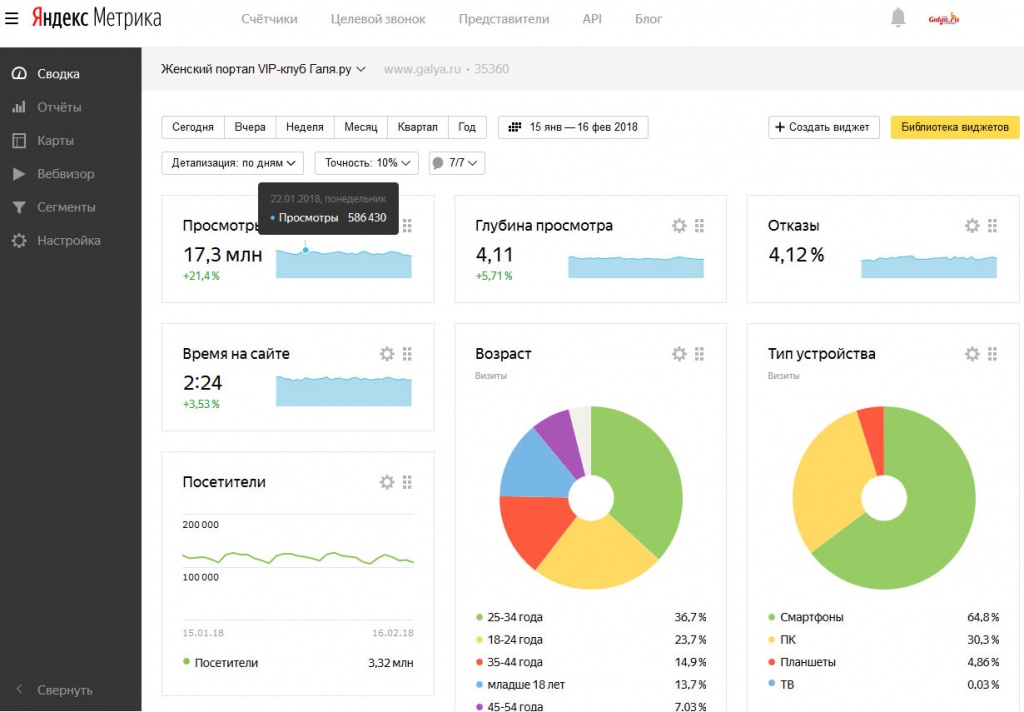Screen dimensions: 1024x712
Task: Open settings gear on Время на сайте widget
Action: click(x=387, y=354)
